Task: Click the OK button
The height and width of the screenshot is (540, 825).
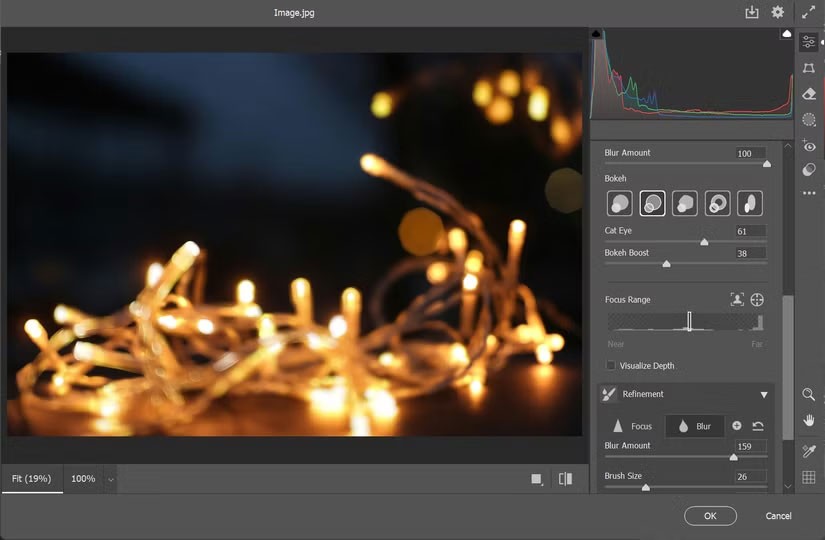Action: [x=710, y=516]
